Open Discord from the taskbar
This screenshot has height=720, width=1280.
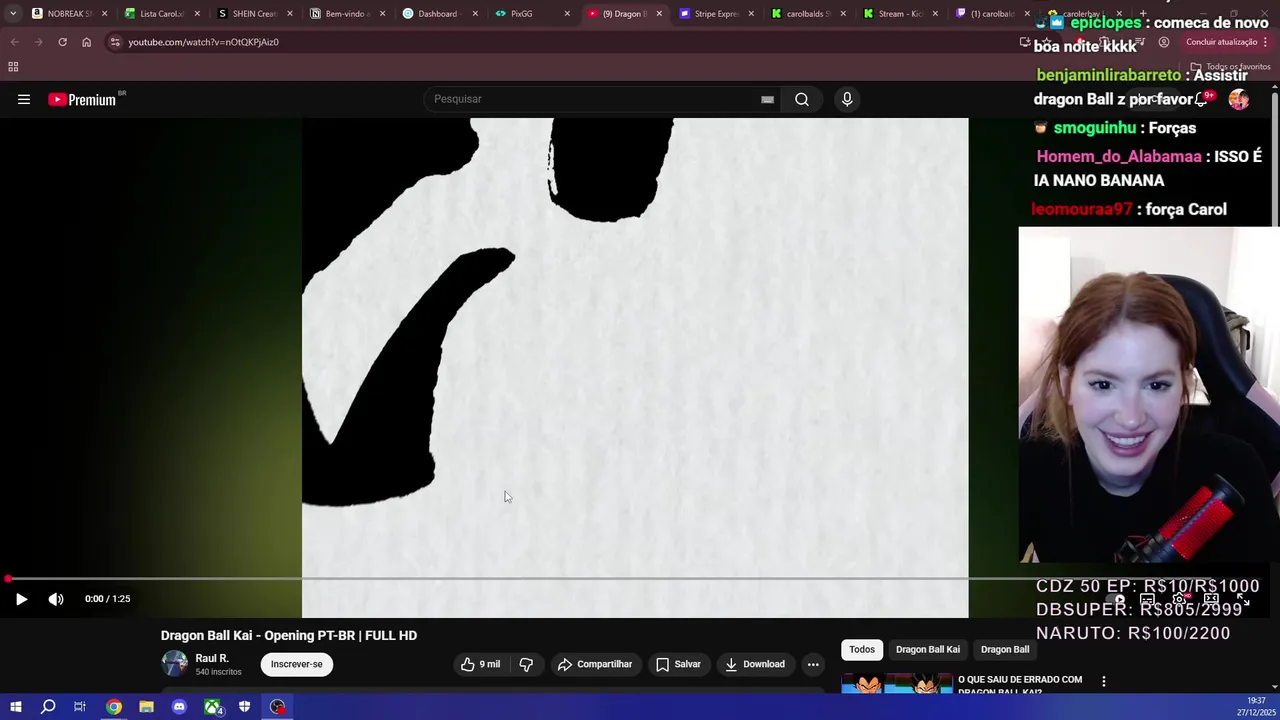pos(179,707)
